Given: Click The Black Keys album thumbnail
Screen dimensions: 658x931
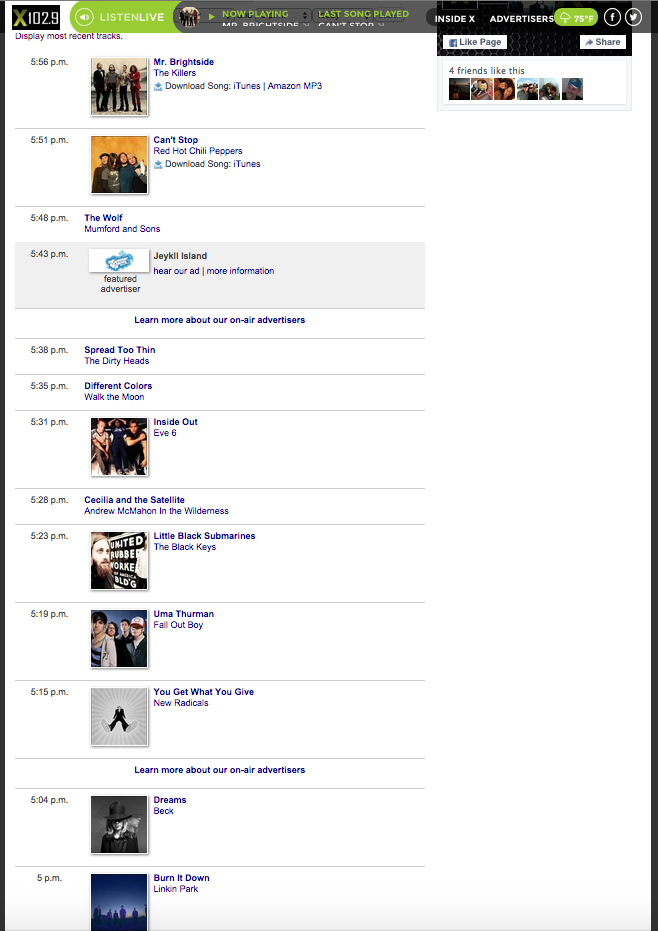Looking at the screenshot, I should click(119, 560).
